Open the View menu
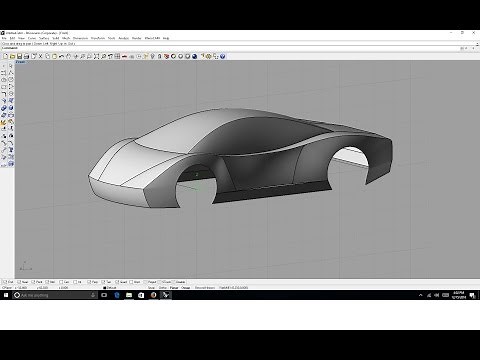This screenshot has height=360, width=480. click(x=21, y=38)
